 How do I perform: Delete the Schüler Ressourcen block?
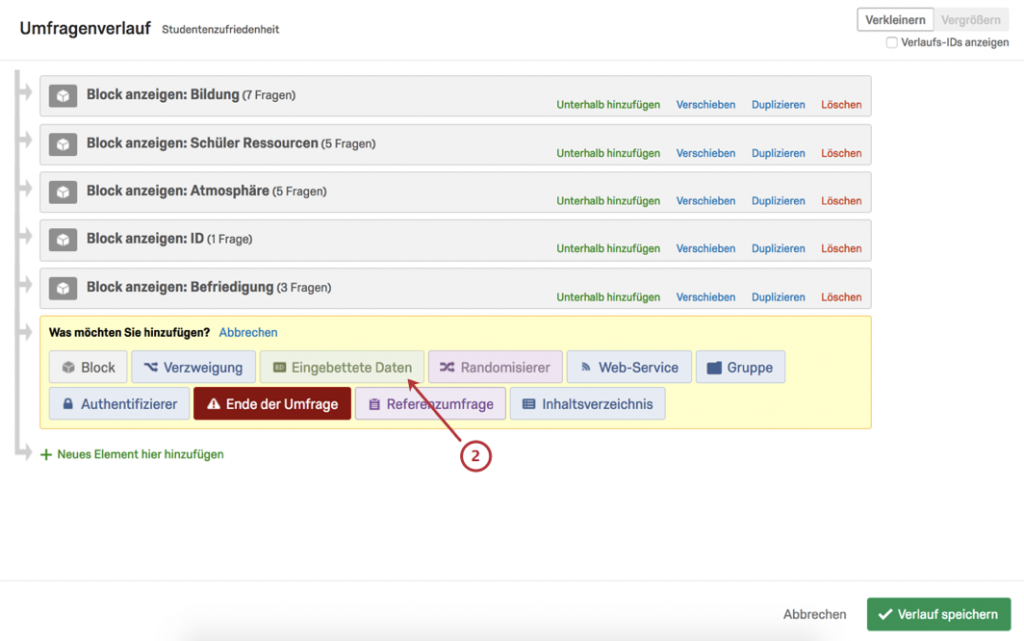coord(841,153)
